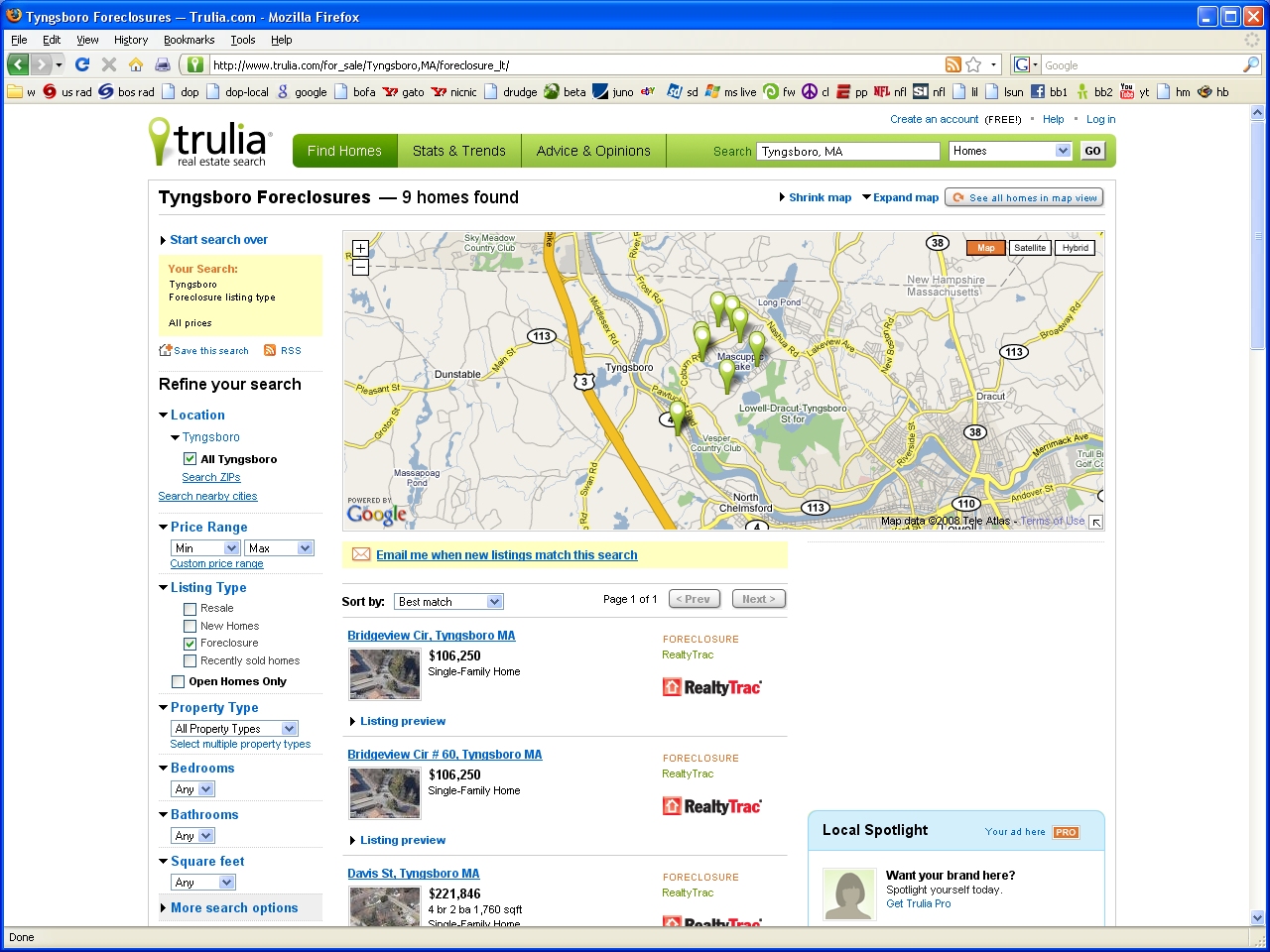Check Recently sold homes
Image resolution: width=1270 pixels, height=952 pixels.
pos(190,661)
